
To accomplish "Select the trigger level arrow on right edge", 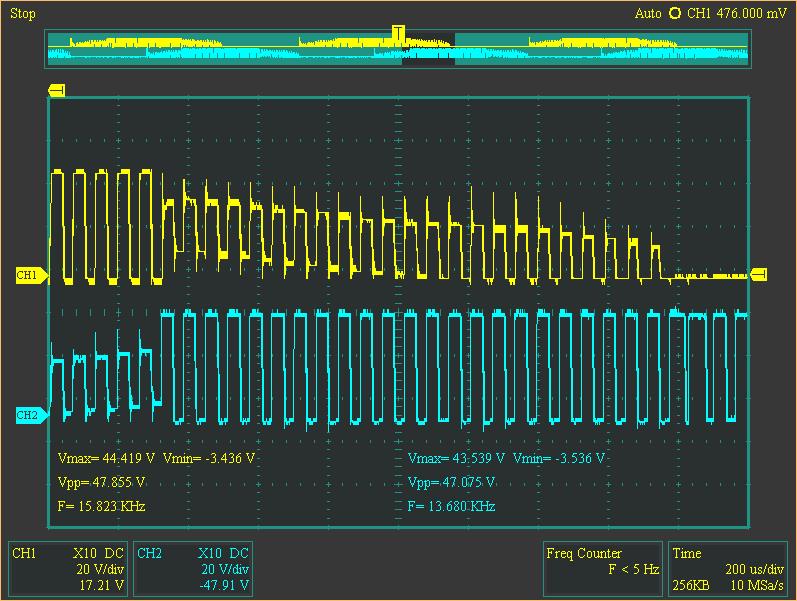I will tap(759, 275).
